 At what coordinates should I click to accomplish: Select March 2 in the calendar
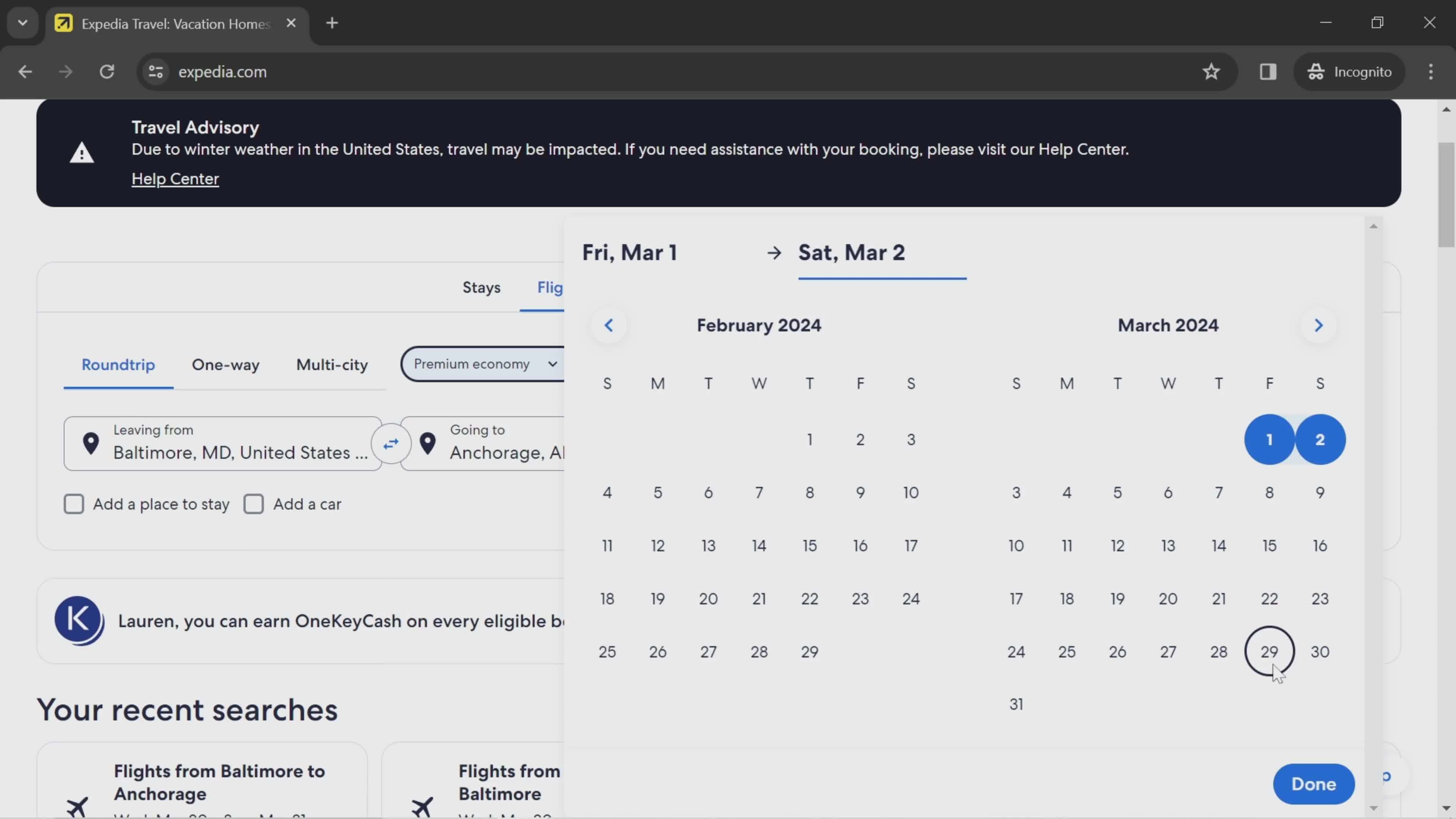coord(1320,439)
